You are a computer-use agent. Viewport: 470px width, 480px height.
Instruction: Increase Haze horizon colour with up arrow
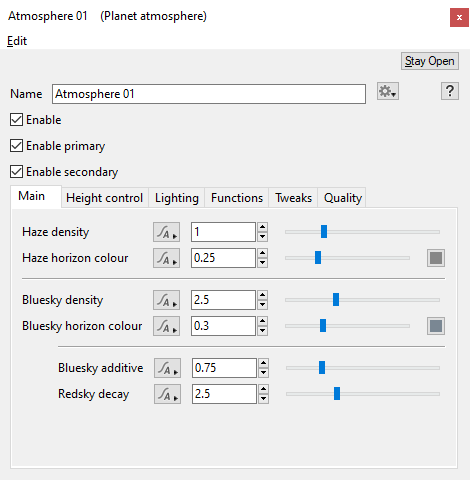[x=263, y=253]
